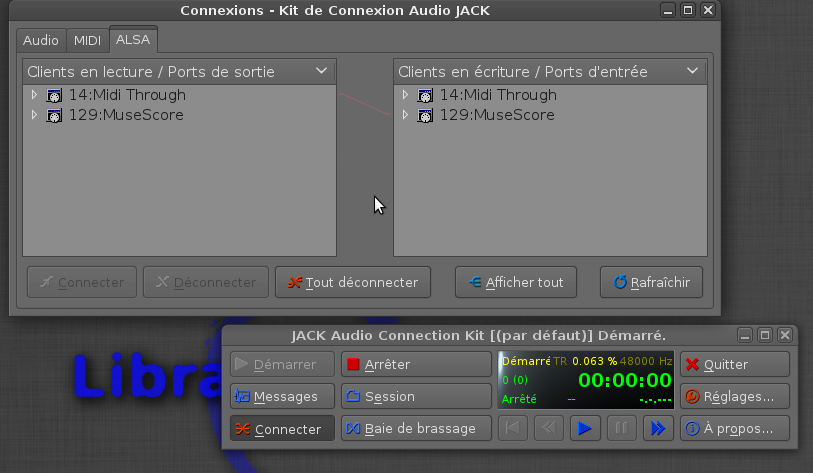813x473 pixels.
Task: Click the transport pause button
Action: tap(622, 428)
